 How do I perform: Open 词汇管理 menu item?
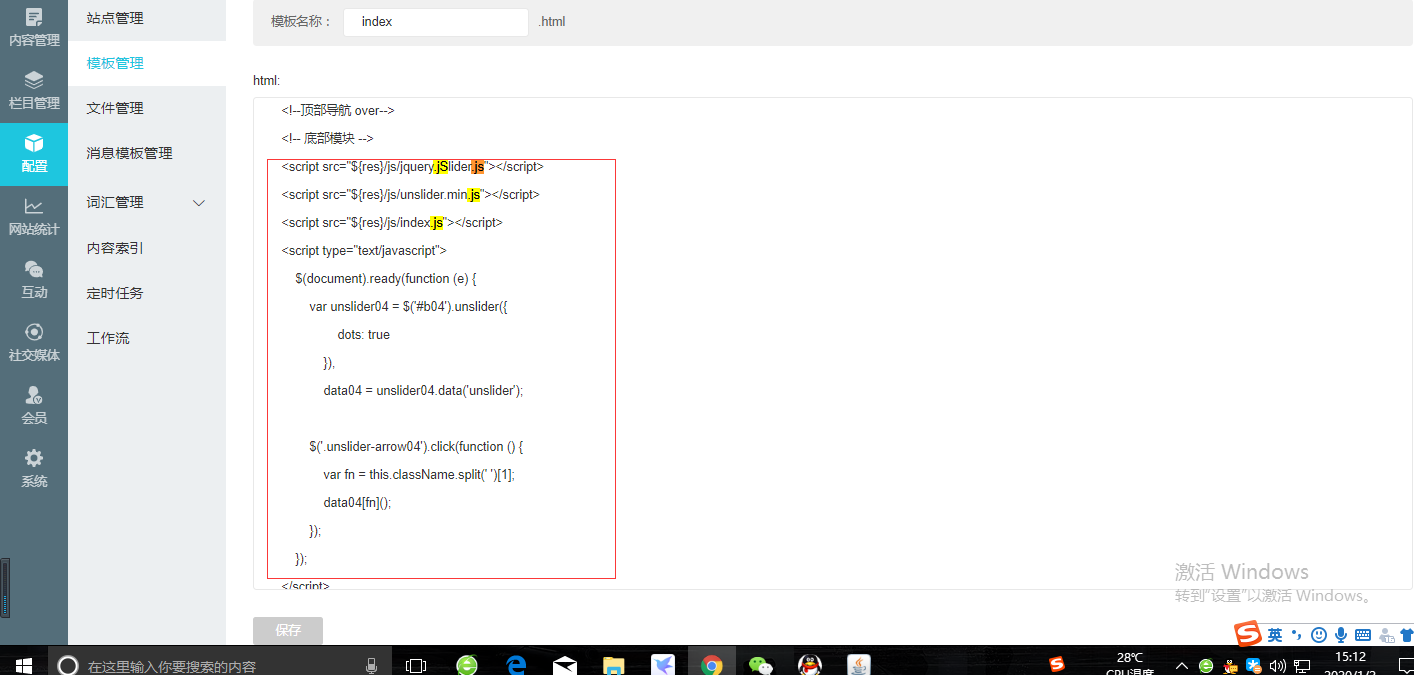pos(115,202)
